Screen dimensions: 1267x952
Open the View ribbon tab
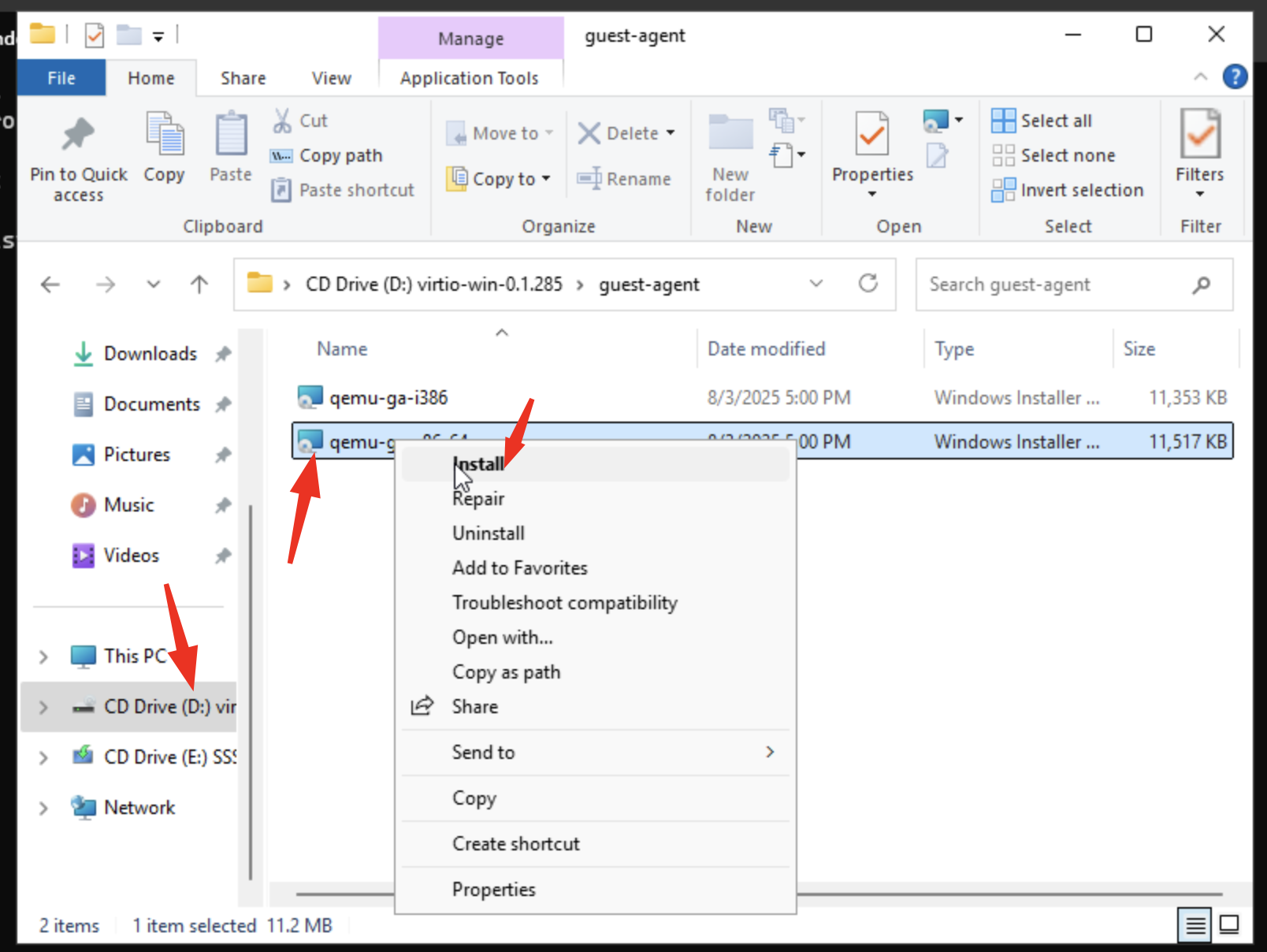pos(331,78)
